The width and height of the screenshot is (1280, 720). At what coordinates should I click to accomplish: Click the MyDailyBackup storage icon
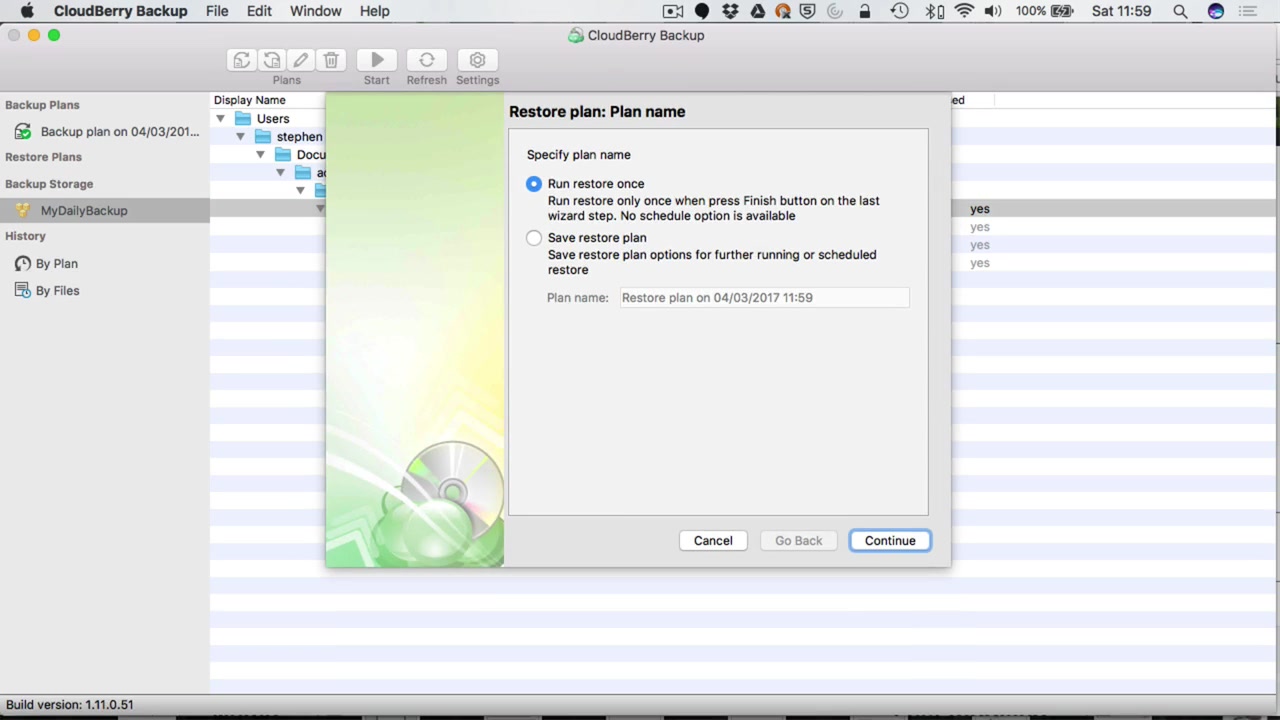tap(22, 211)
